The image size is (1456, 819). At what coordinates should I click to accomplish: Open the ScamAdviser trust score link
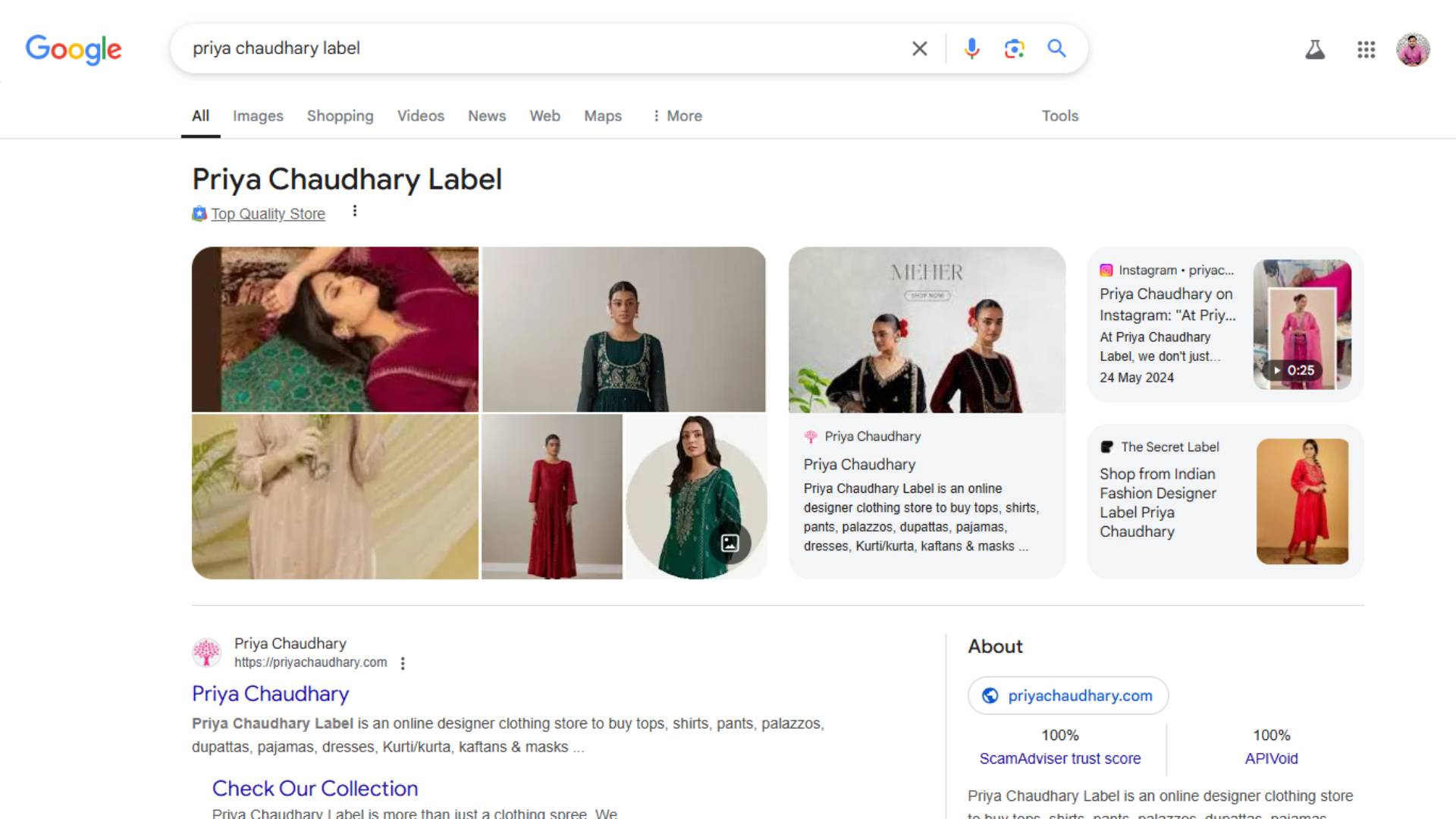pyautogui.click(x=1059, y=758)
